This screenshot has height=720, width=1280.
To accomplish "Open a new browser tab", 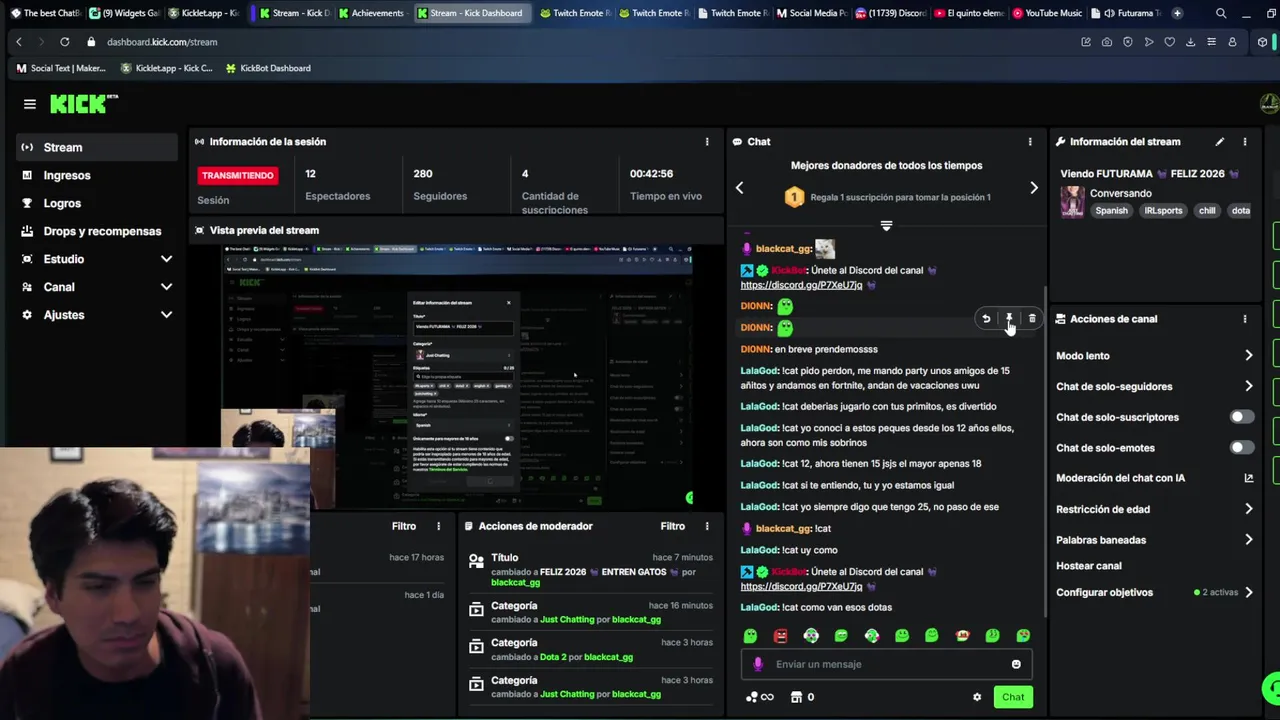I will 1177,13.
